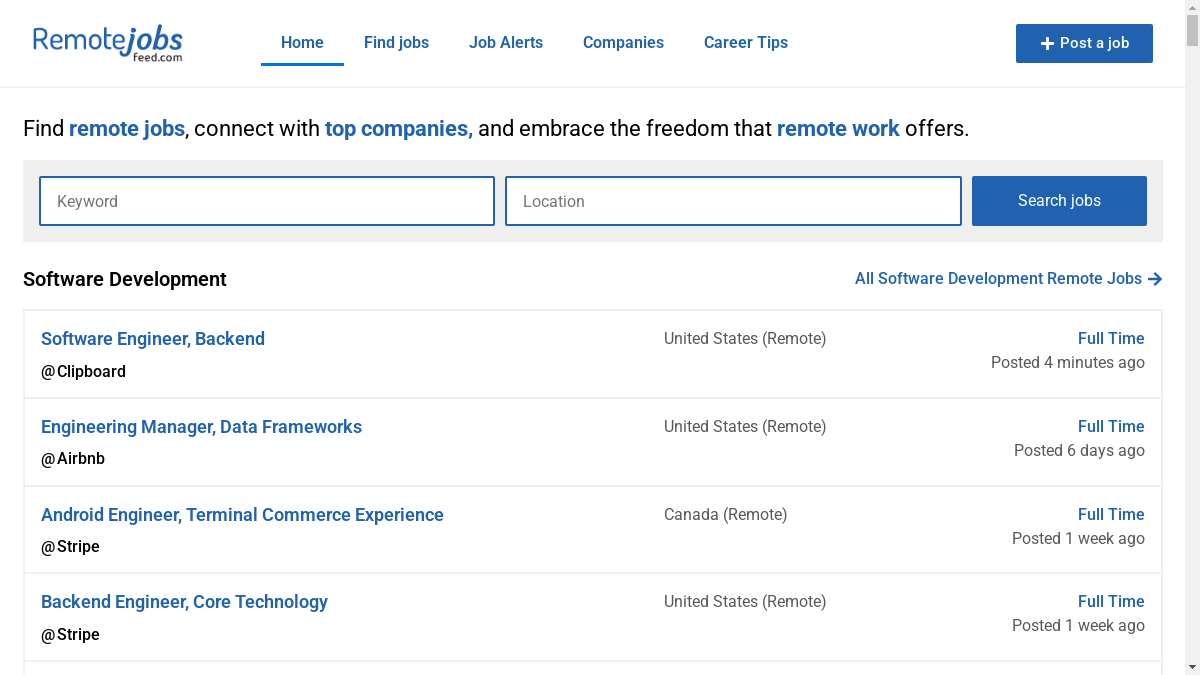The height and width of the screenshot is (675, 1200).
Task: Navigate to the Companies page
Action: coord(623,42)
